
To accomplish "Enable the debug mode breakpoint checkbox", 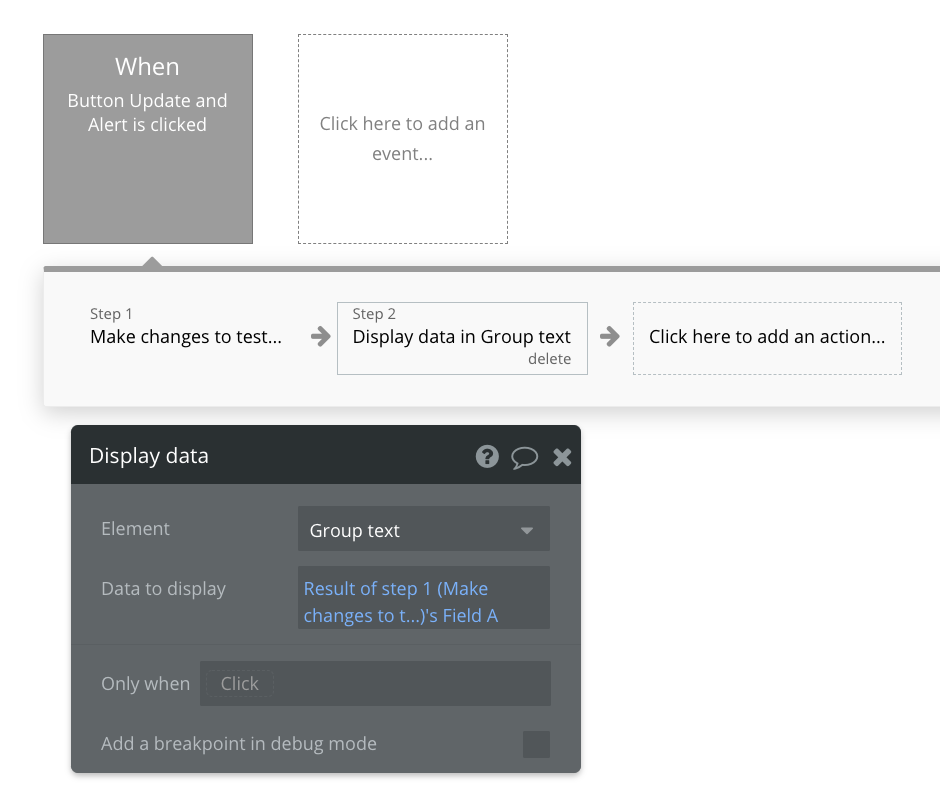I will [536, 744].
